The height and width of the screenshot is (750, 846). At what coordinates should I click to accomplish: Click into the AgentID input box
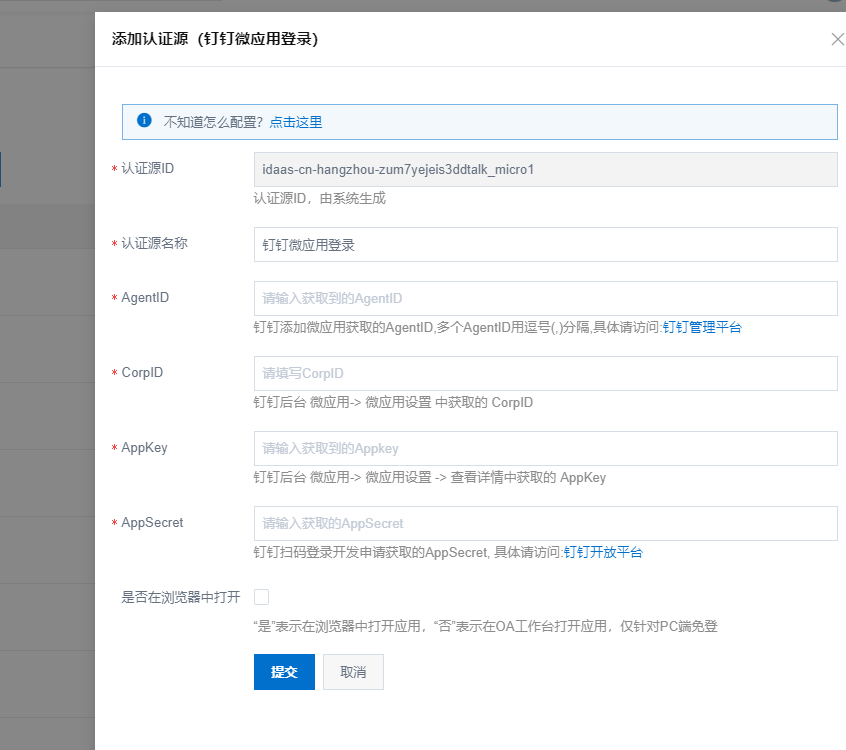(545, 298)
